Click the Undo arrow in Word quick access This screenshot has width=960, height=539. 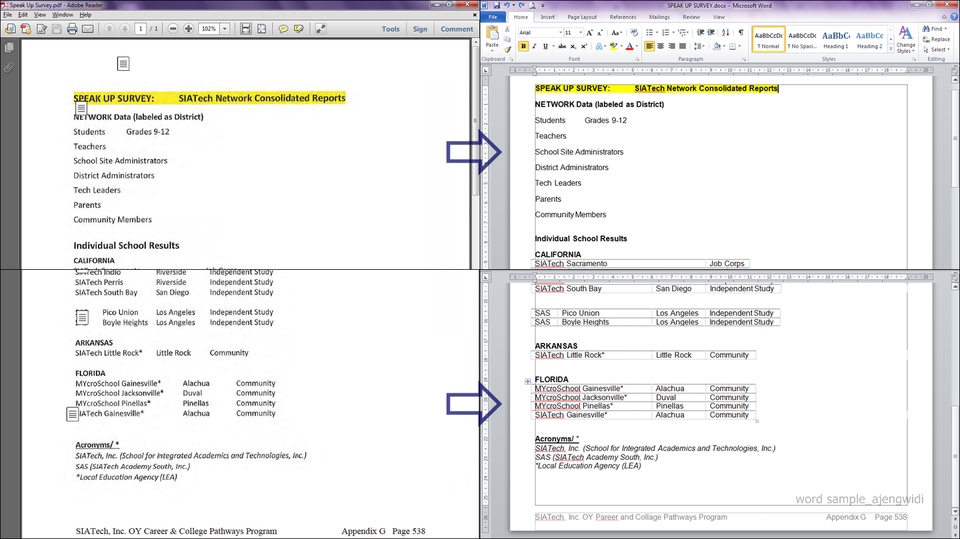click(507, 5)
